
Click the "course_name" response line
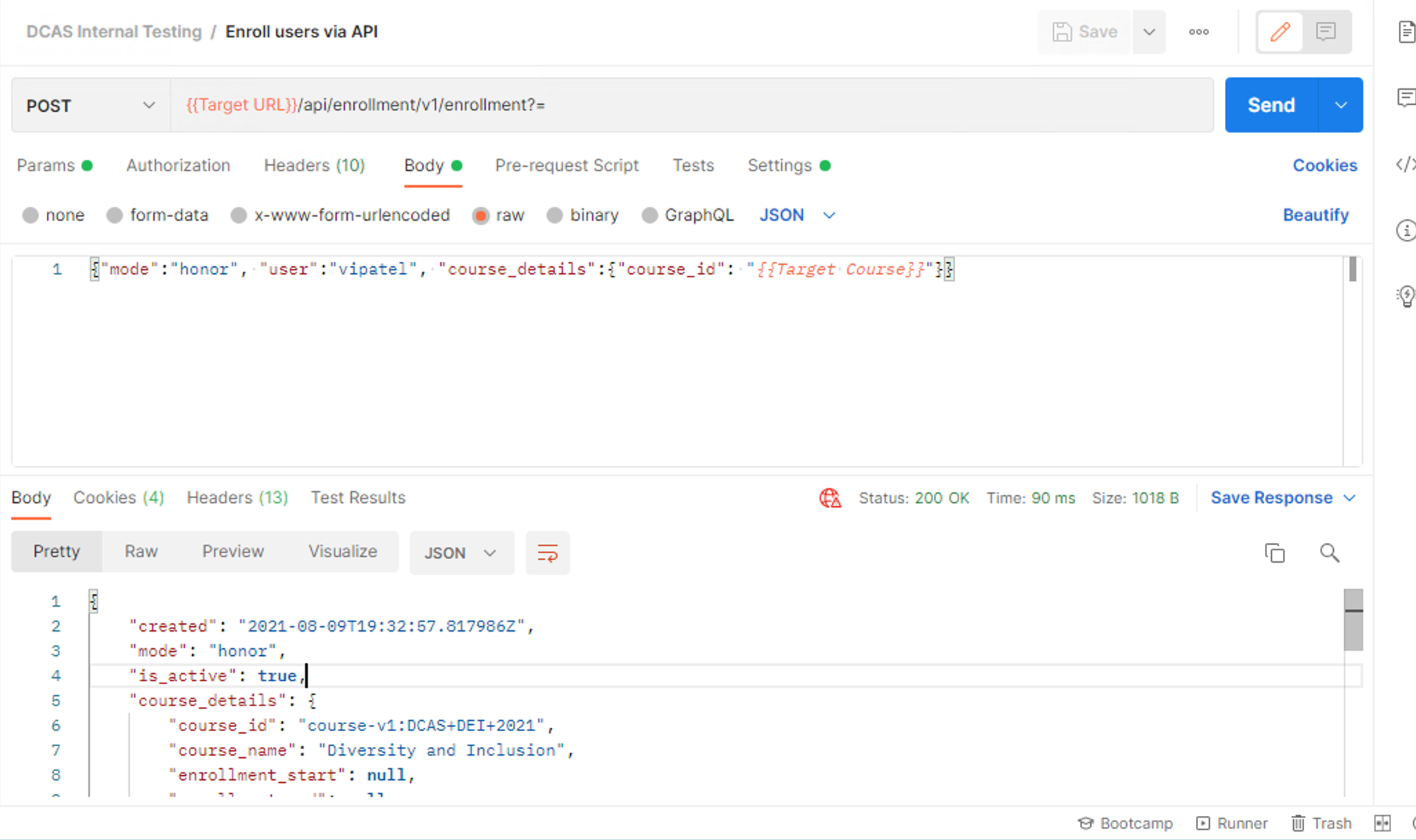click(371, 750)
